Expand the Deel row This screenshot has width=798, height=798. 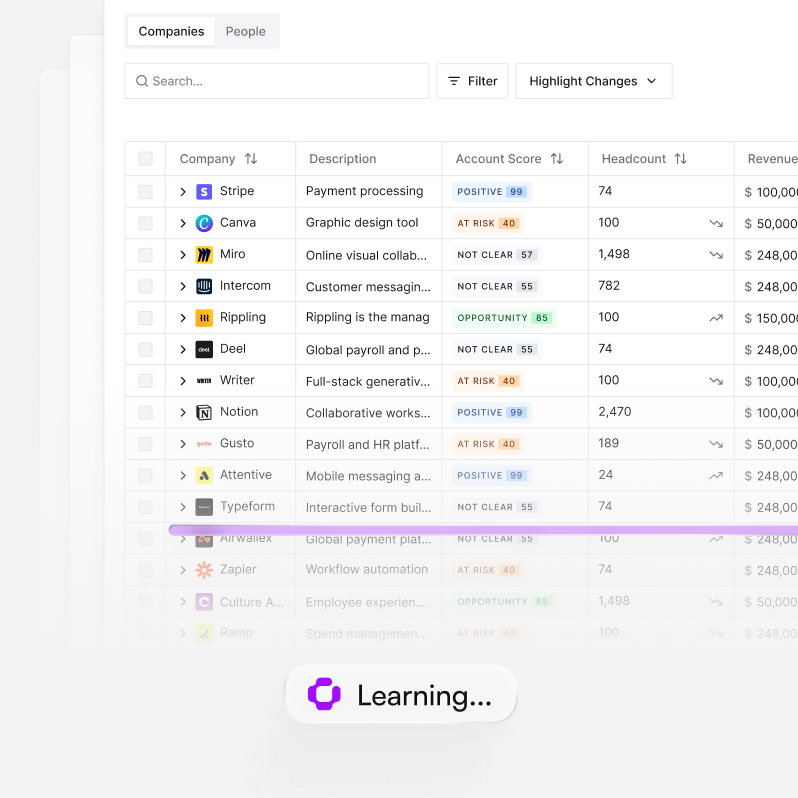coord(183,350)
